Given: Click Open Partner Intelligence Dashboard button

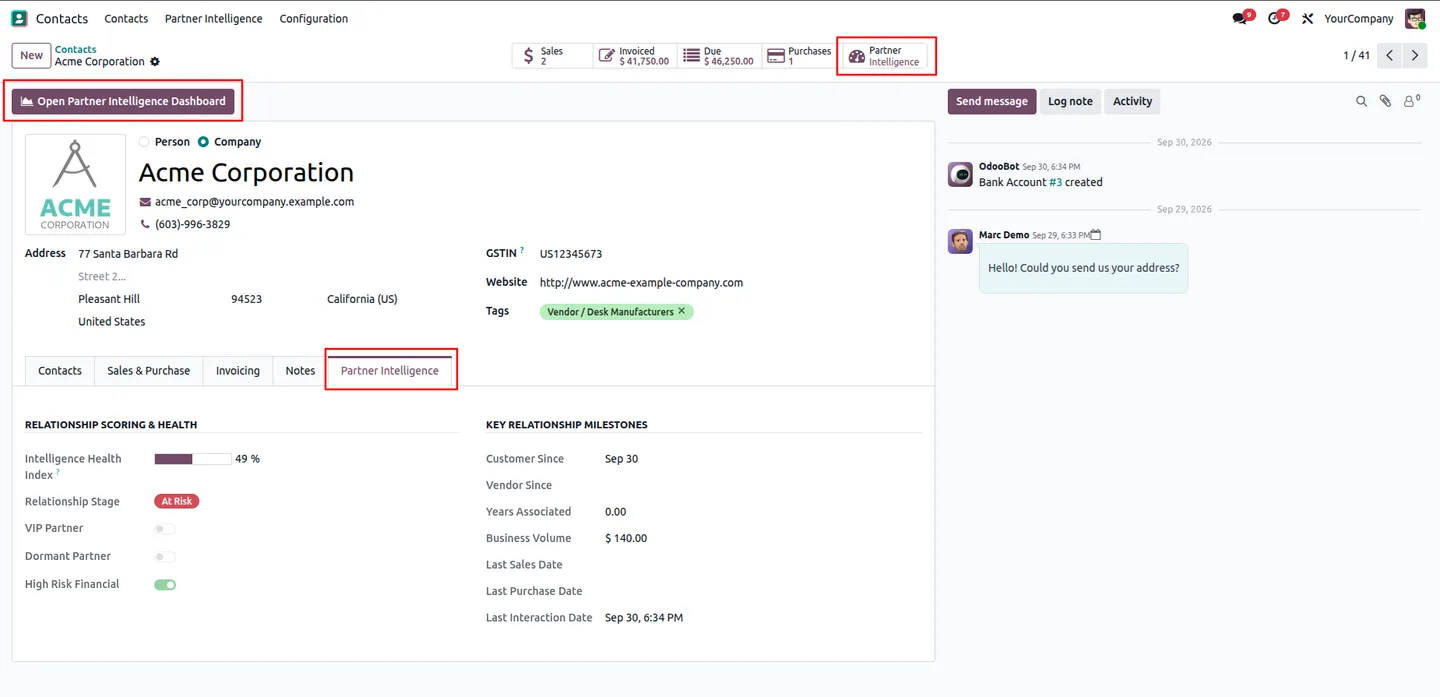Looking at the screenshot, I should click(123, 101).
